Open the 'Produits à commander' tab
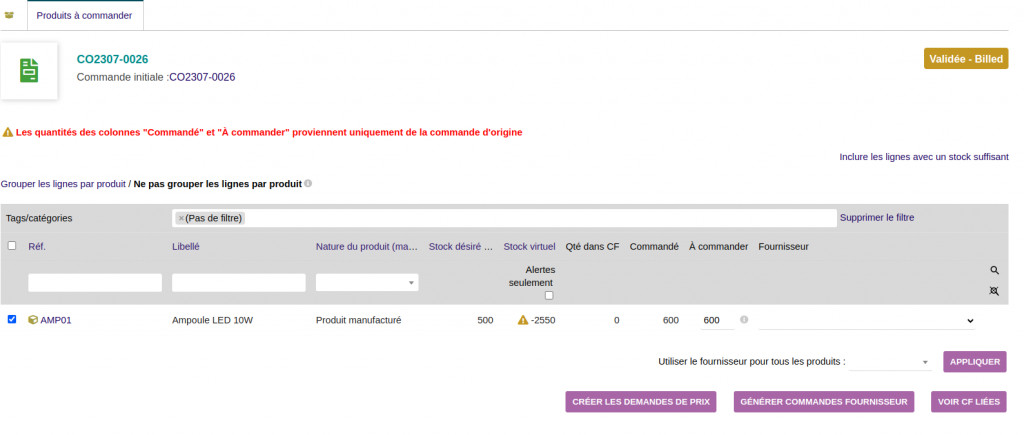This screenshot has height=435, width=1024. pos(84,15)
